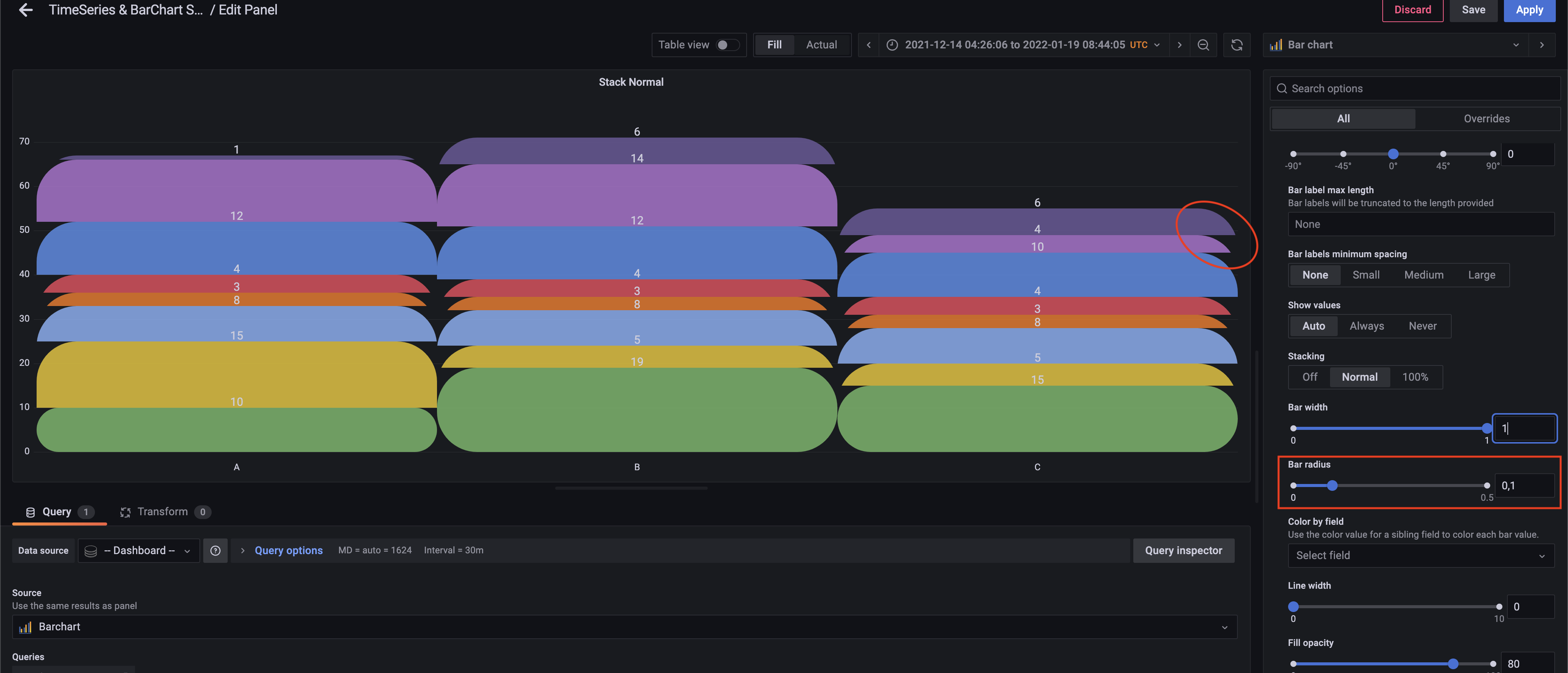The height and width of the screenshot is (673, 1568).
Task: Click the back arrow to exit Edit Panel
Action: (25, 10)
